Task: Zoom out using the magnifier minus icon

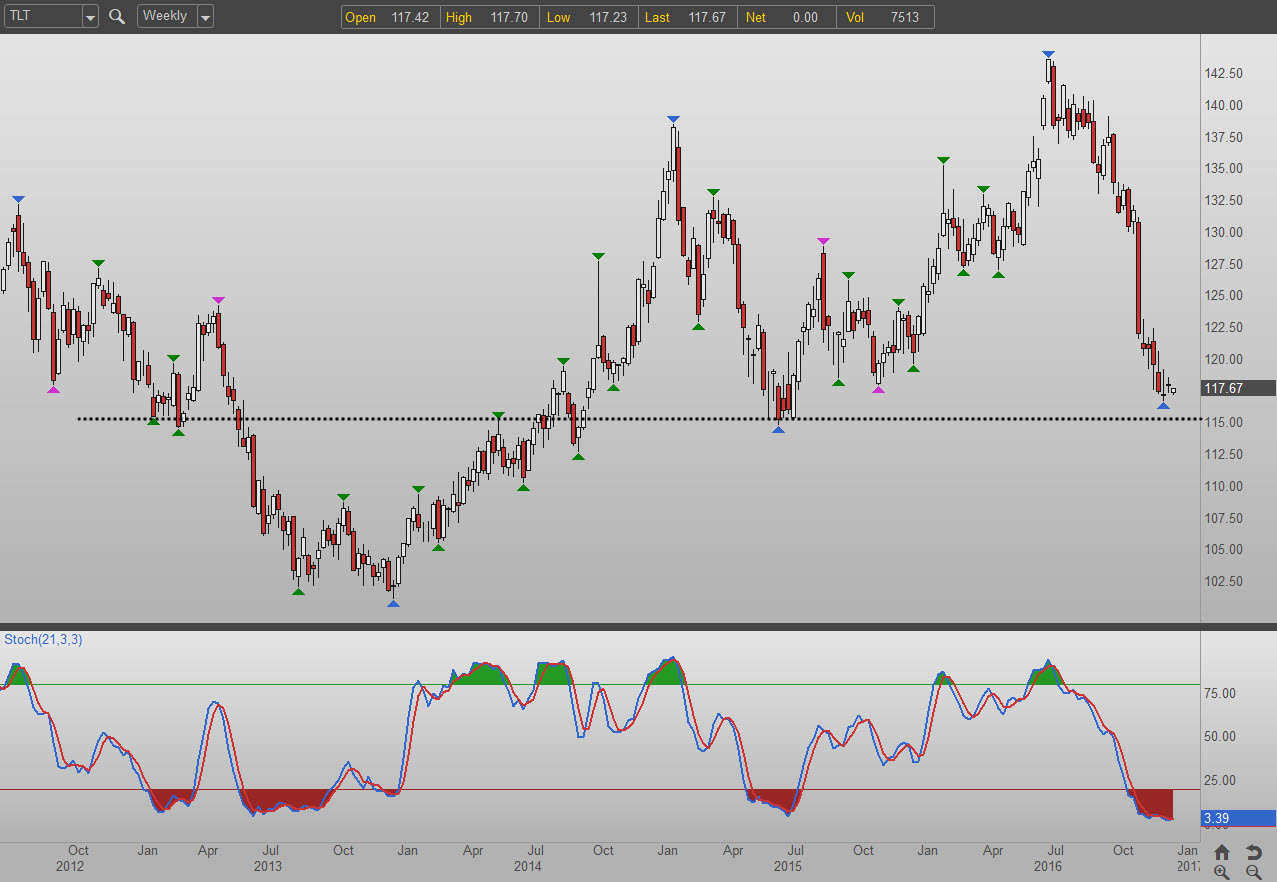Action: (1253, 872)
